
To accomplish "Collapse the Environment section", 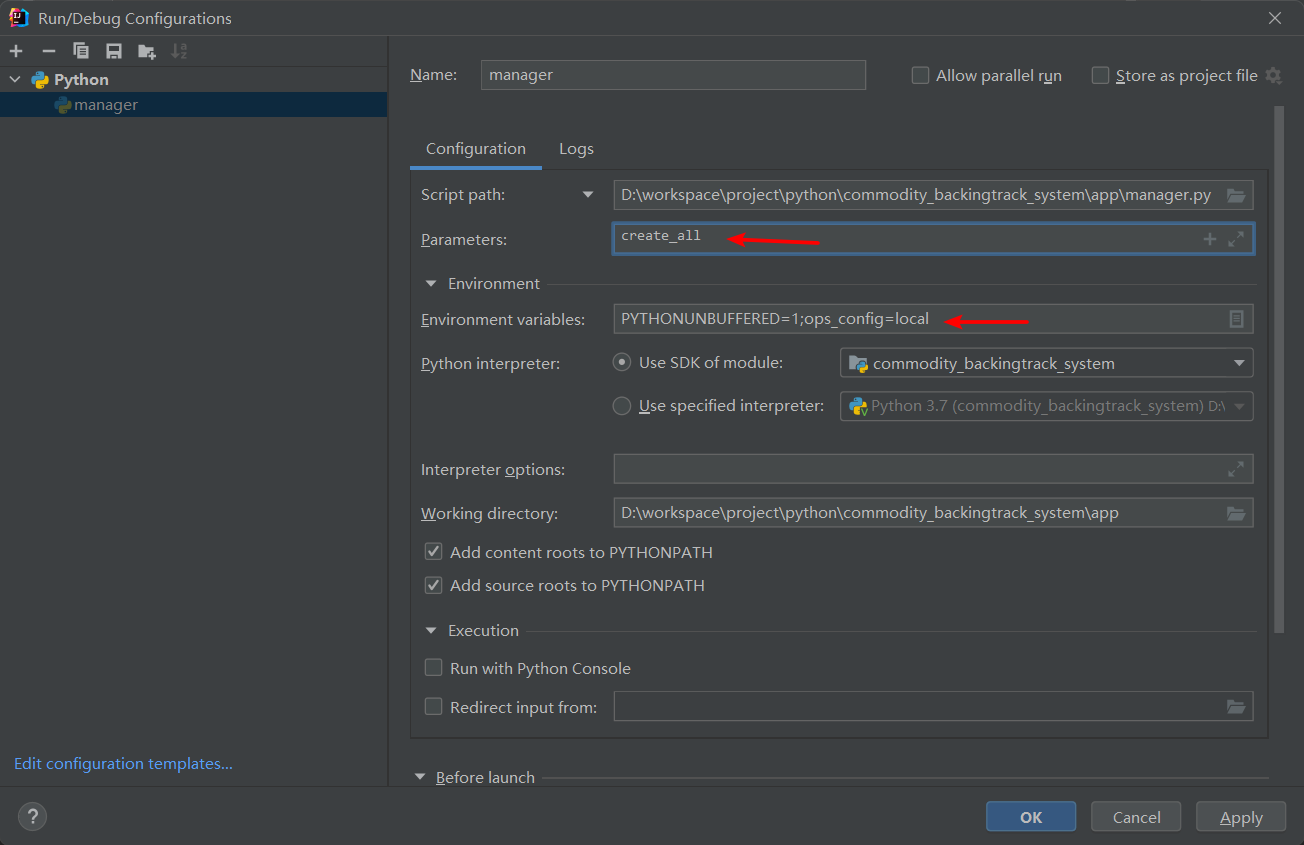I will pos(431,284).
